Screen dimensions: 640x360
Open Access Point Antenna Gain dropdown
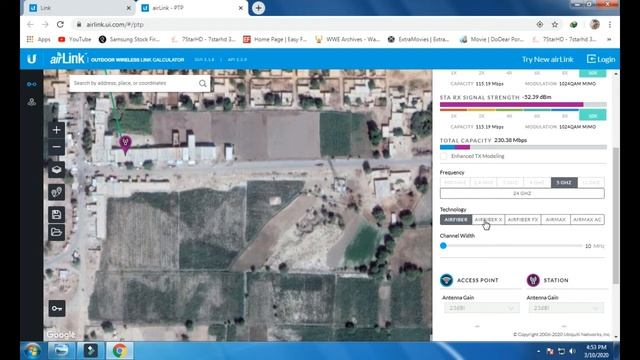[x=482, y=308]
